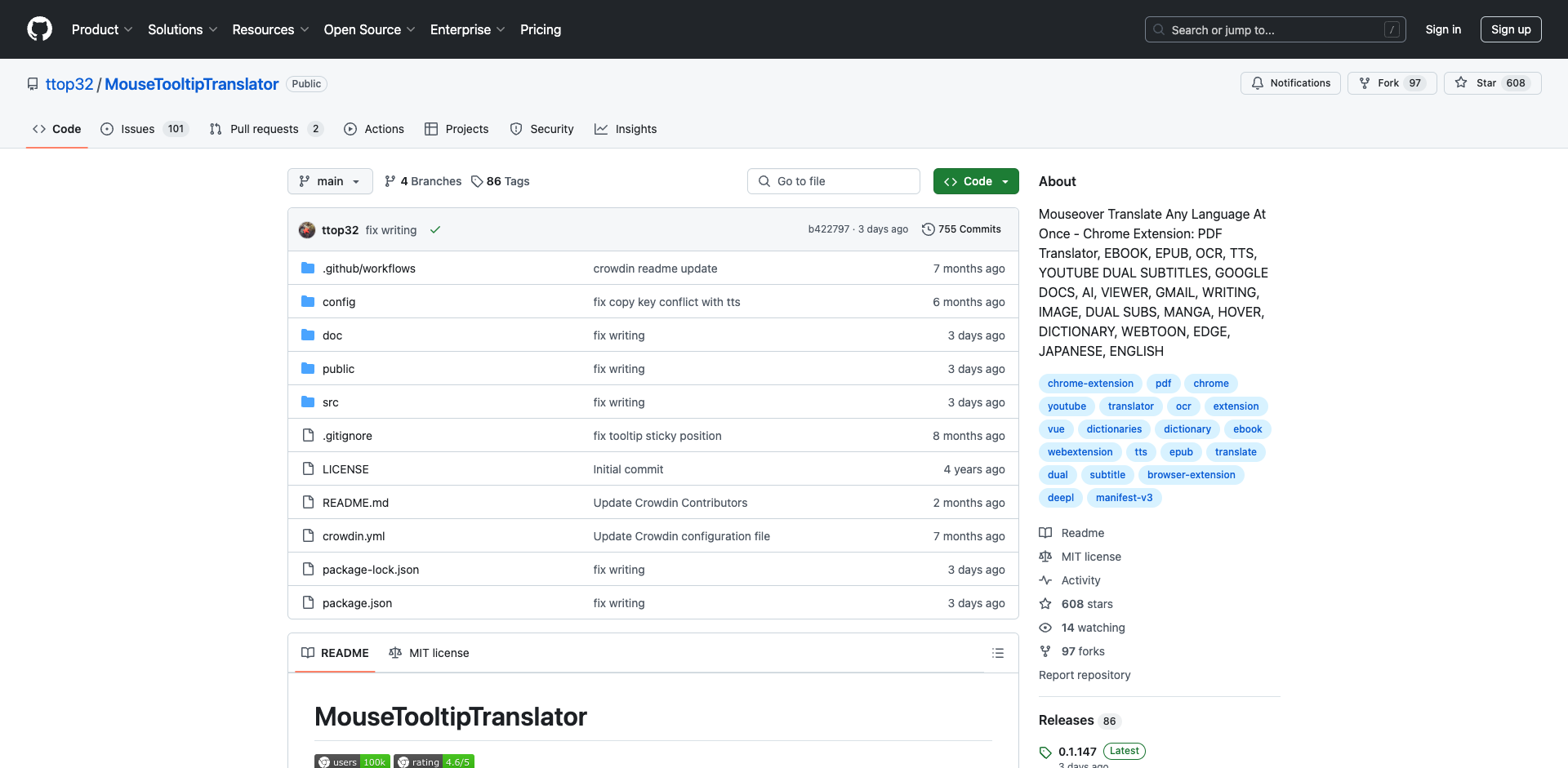
Task: Click the star icon beside 608 stars
Action: [1045, 604]
